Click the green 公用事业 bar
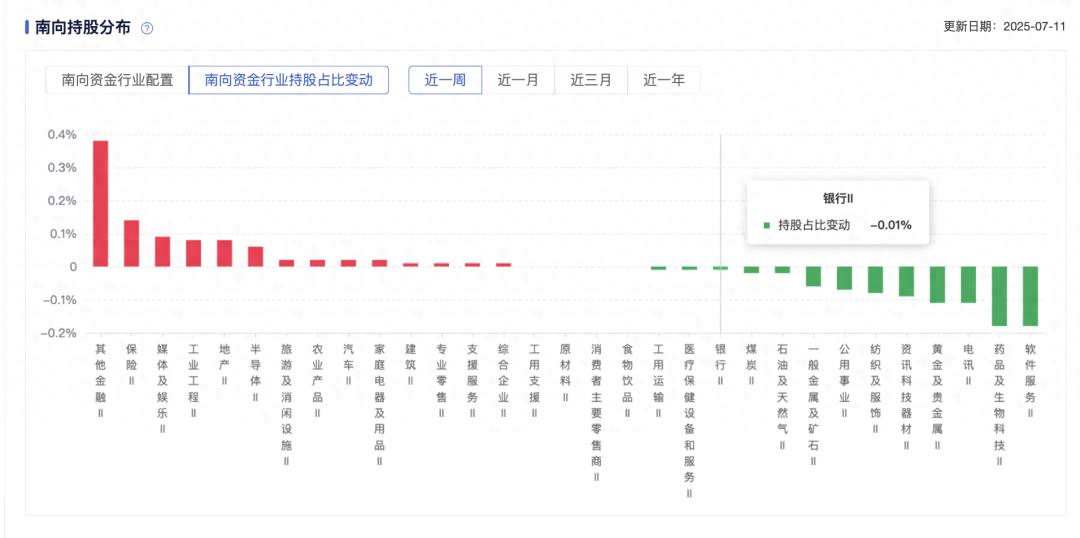 tap(844, 278)
